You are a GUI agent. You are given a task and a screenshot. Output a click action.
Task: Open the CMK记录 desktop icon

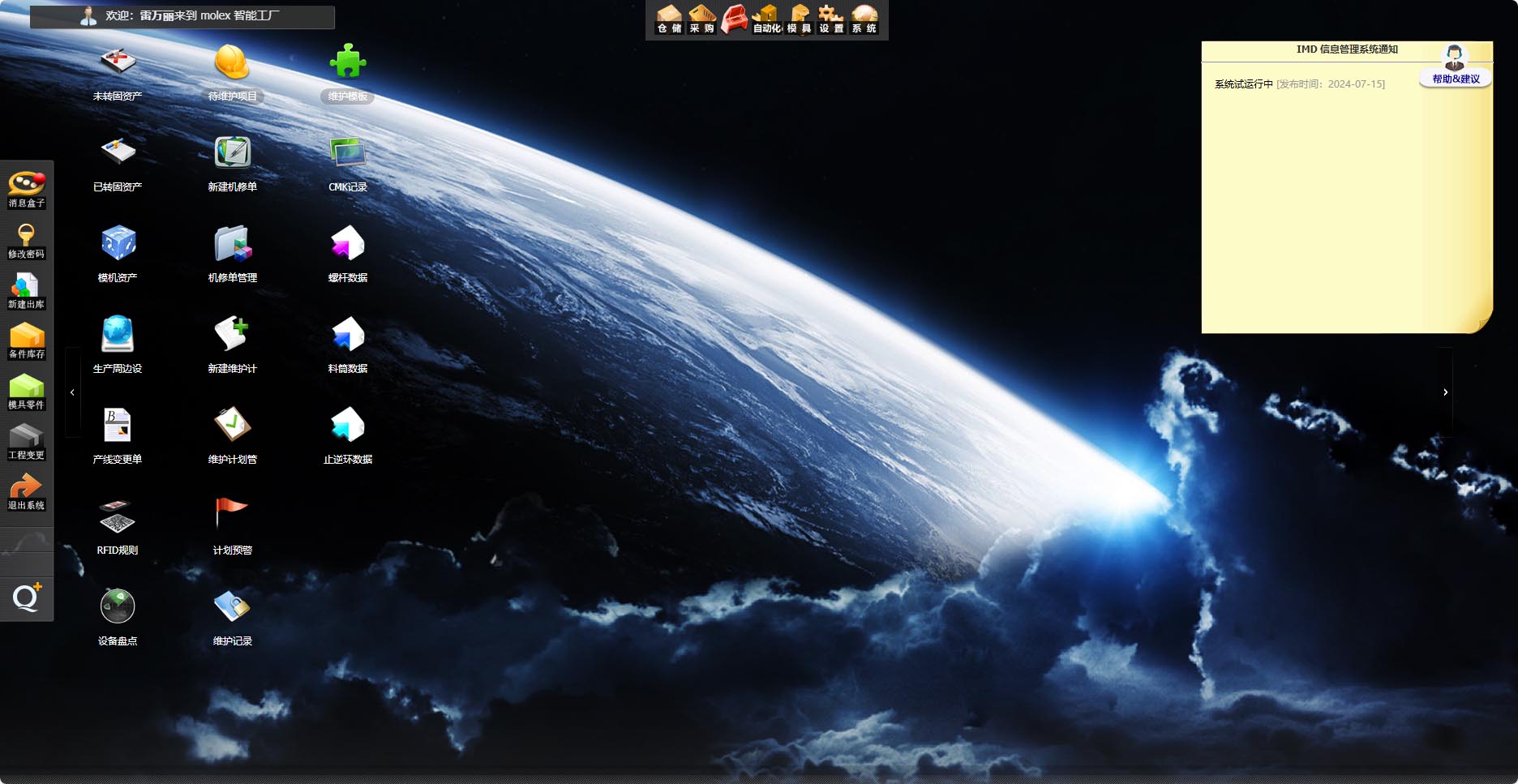[x=348, y=161]
